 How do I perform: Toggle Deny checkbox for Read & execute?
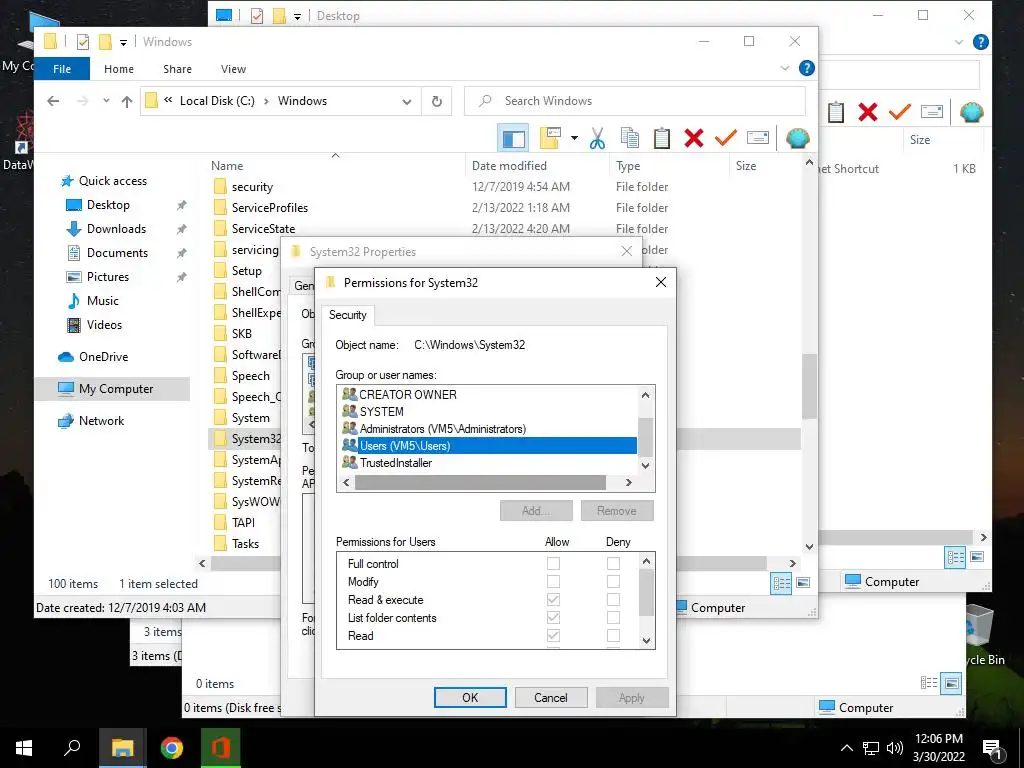tap(613, 600)
